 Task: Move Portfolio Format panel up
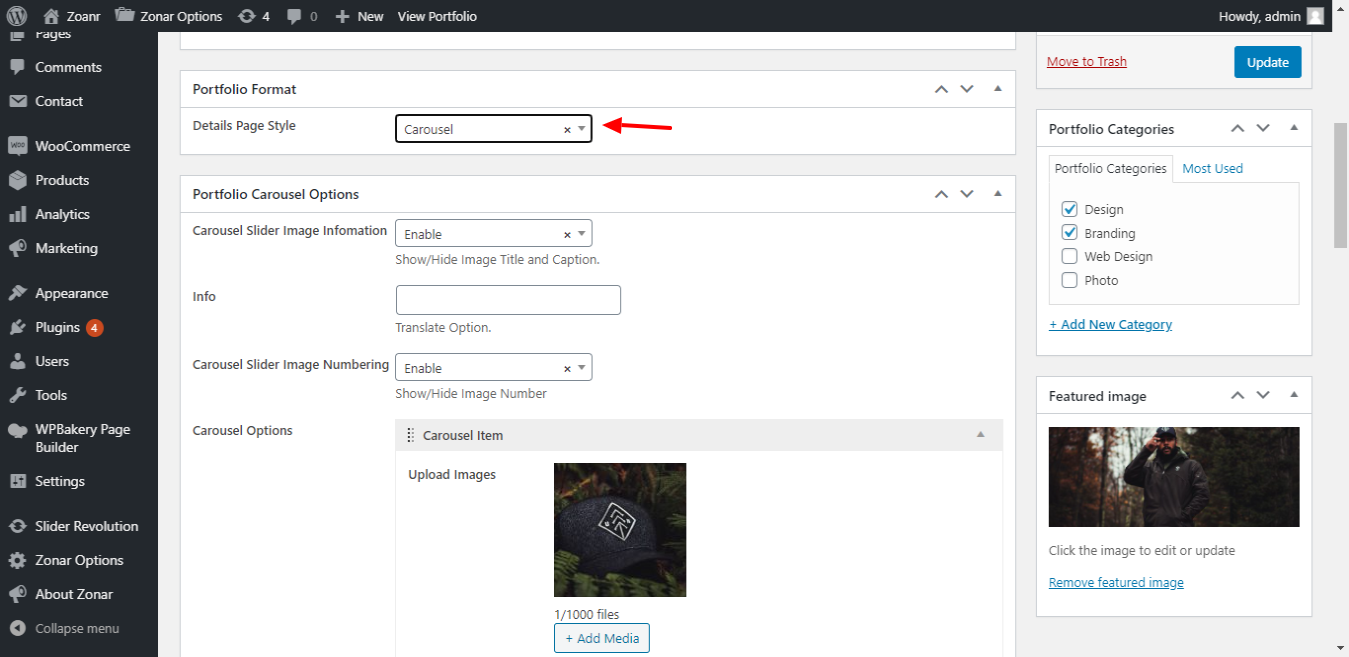(941, 89)
